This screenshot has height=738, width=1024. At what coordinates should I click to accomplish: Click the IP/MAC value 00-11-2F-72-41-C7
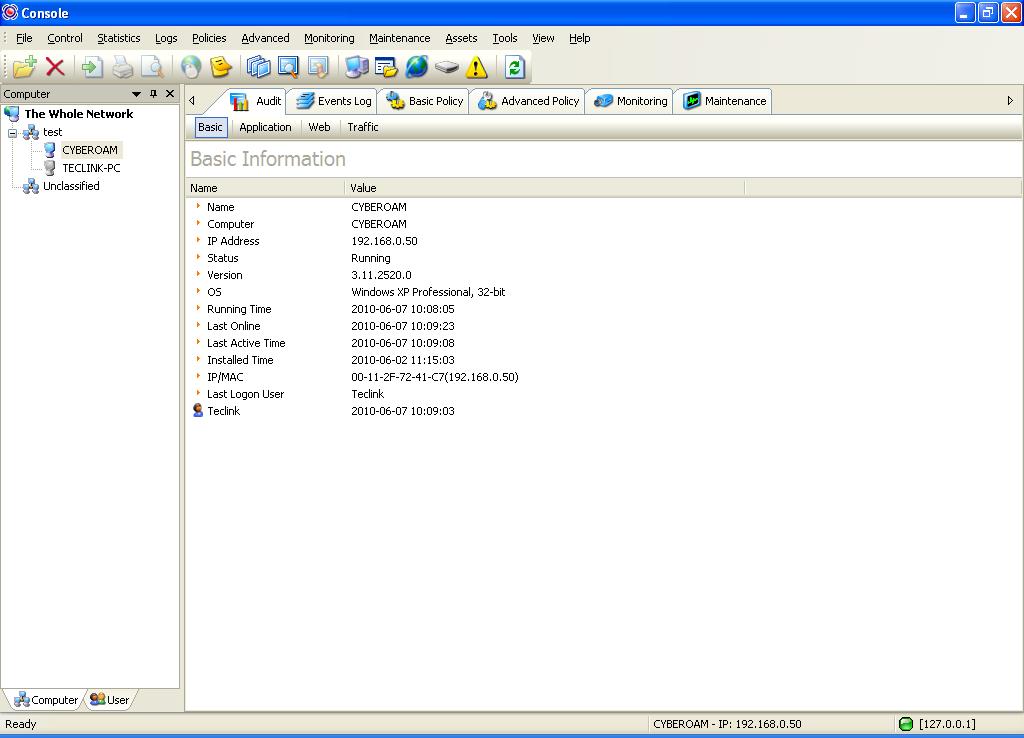coord(435,377)
